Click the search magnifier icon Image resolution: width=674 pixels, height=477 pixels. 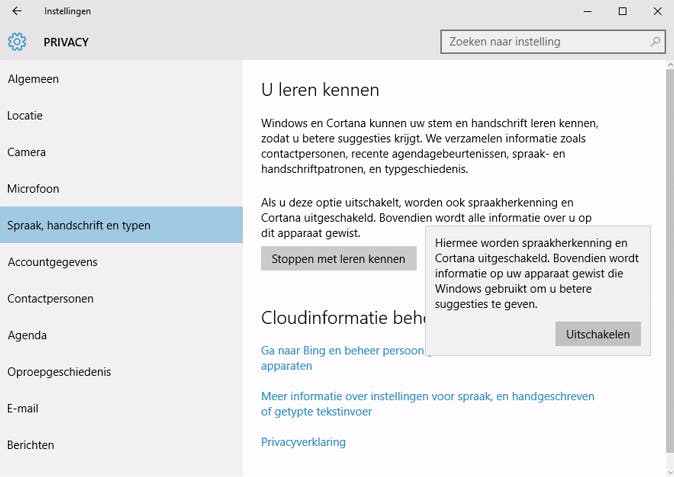656,42
